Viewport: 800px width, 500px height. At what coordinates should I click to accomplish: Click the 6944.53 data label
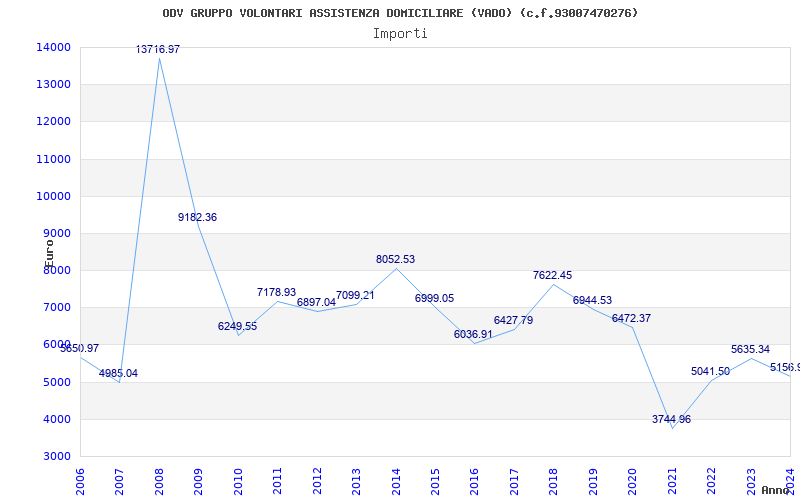[592, 301]
